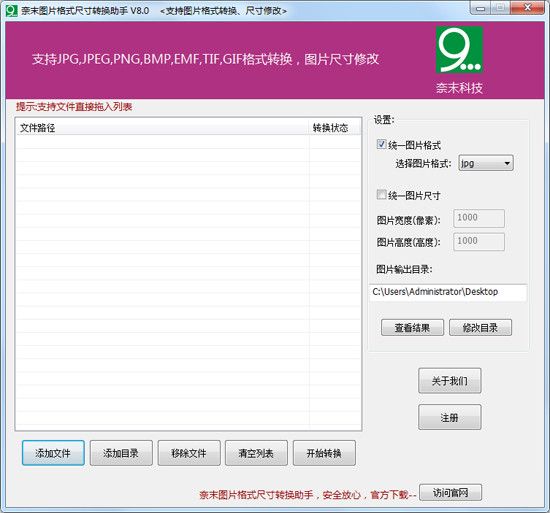Open 查看结果 to view the output

click(412, 328)
